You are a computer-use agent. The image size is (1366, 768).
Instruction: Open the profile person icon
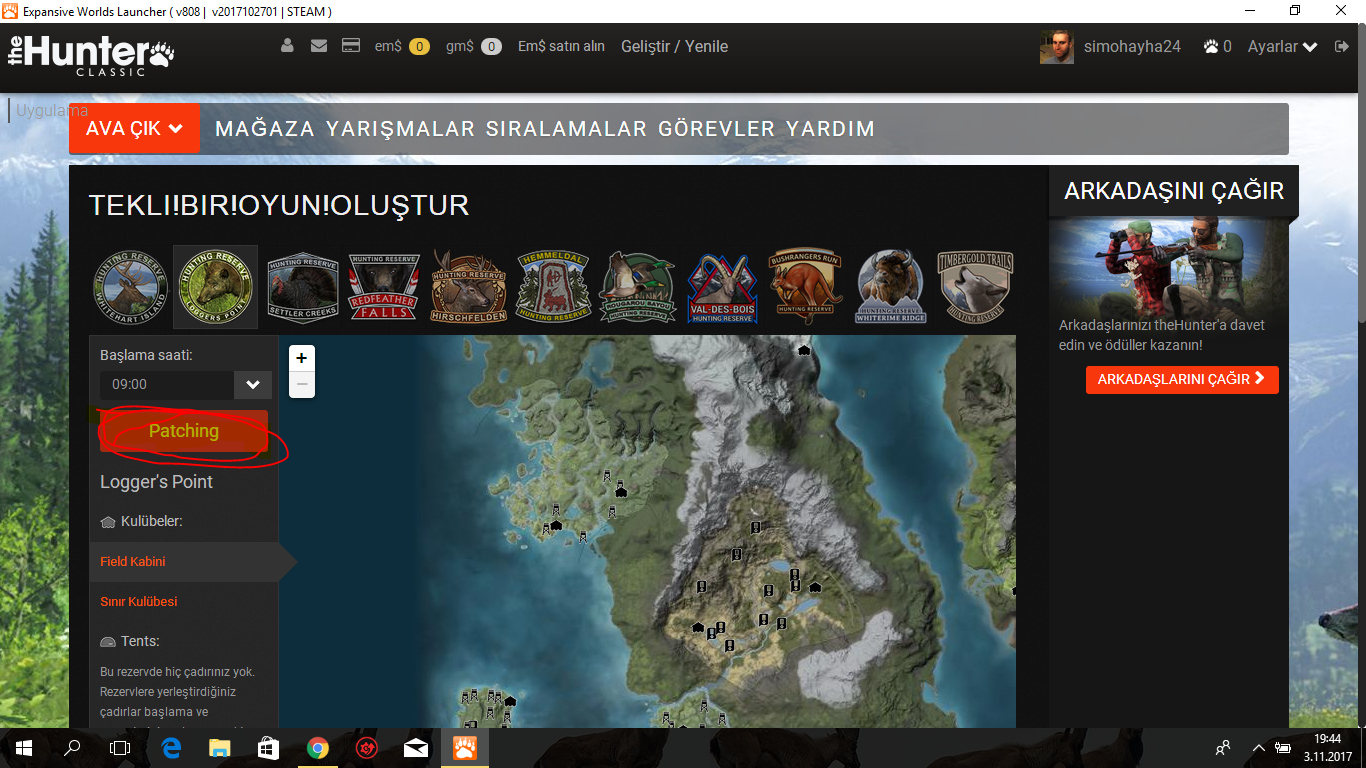tap(288, 46)
